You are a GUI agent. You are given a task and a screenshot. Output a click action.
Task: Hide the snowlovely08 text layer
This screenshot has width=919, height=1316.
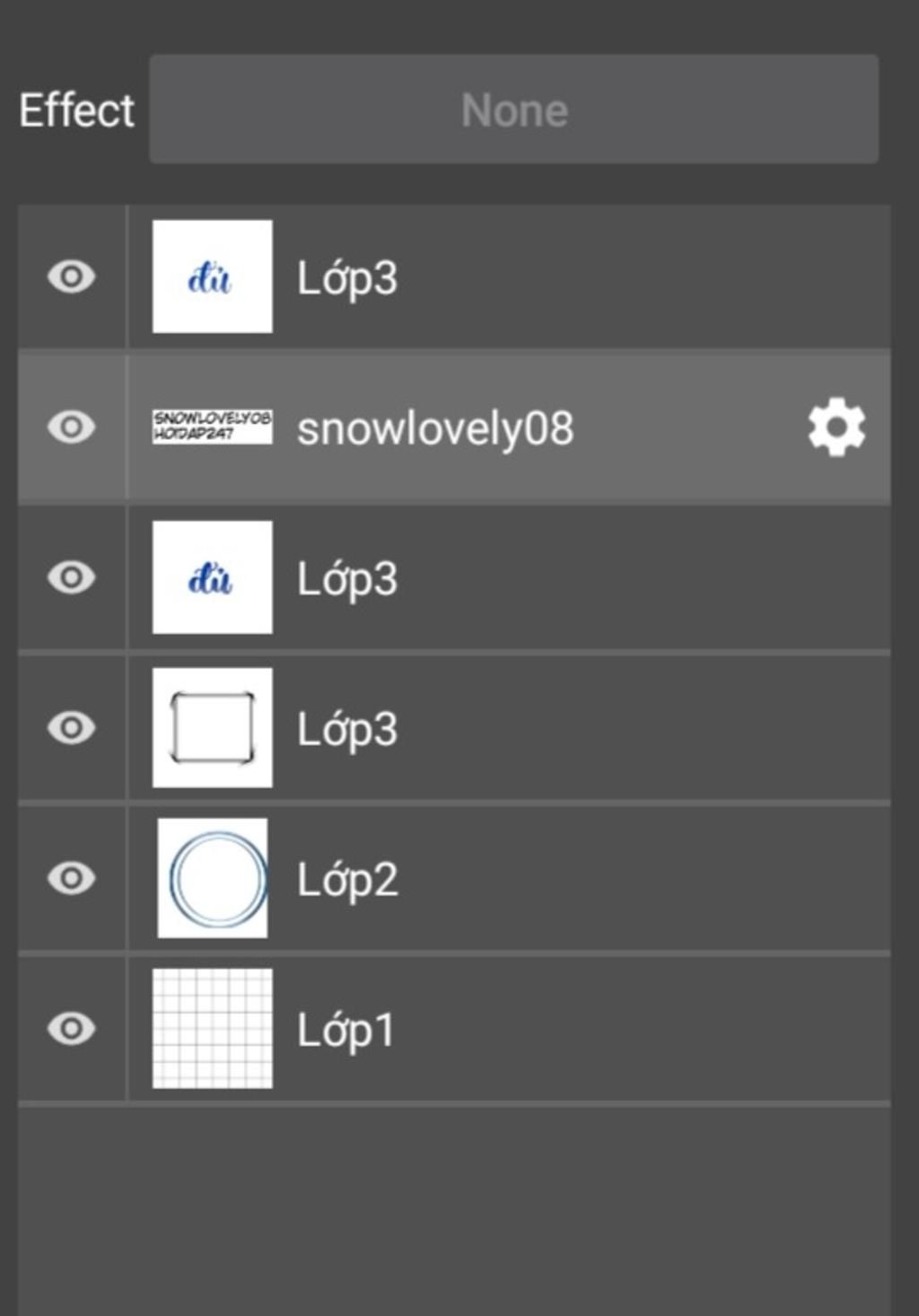(72, 427)
